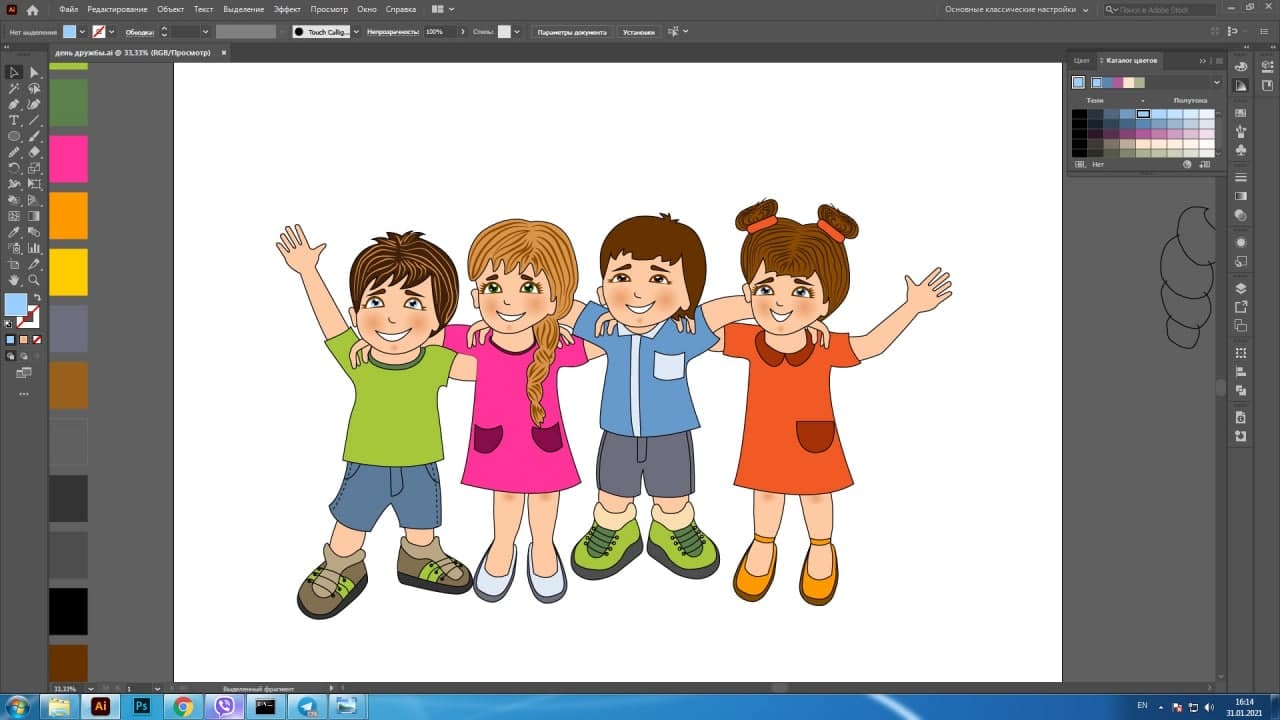This screenshot has height=720, width=1280.
Task: Select the Eraser tool
Action: pos(34,152)
